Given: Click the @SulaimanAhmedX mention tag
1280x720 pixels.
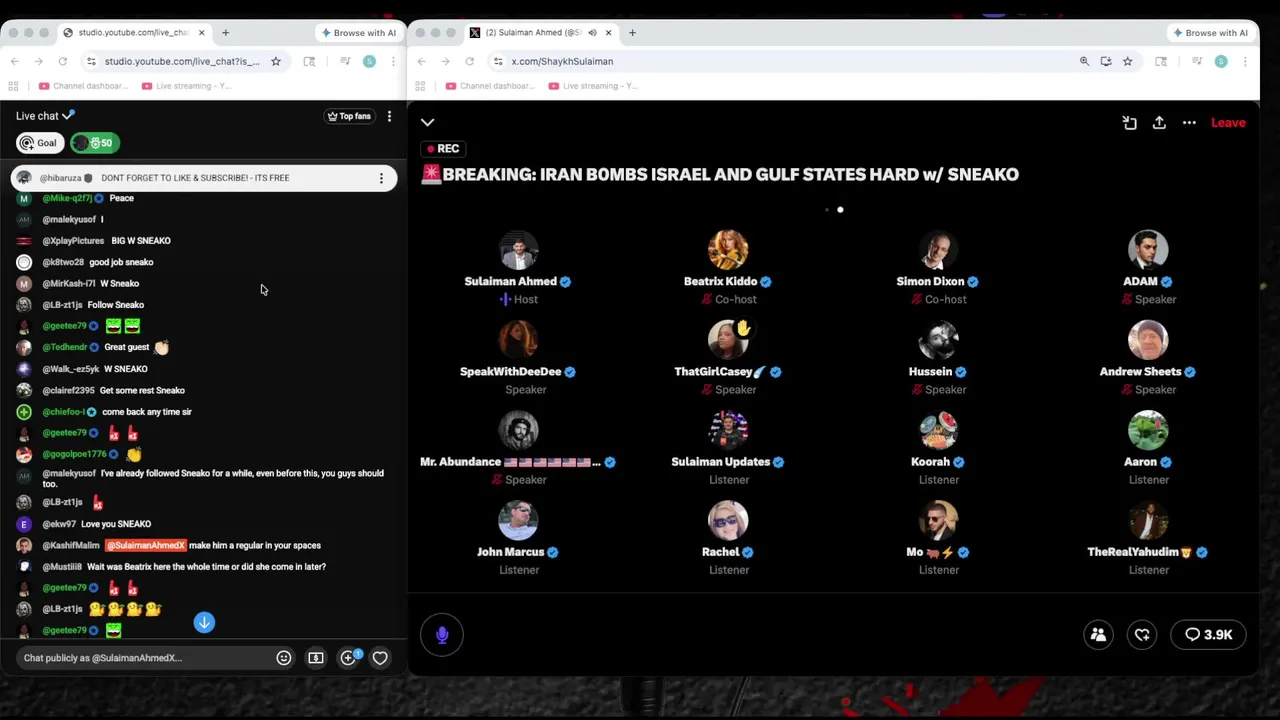Looking at the screenshot, I should pos(146,546).
